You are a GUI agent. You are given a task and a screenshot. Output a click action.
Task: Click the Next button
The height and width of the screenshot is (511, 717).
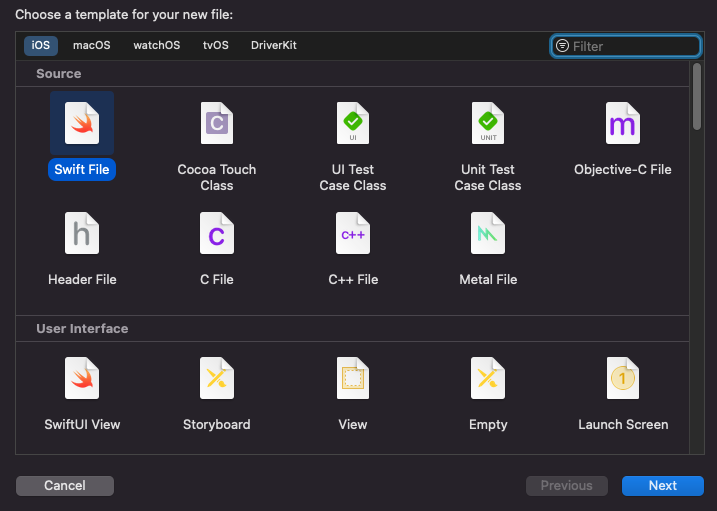(x=663, y=485)
